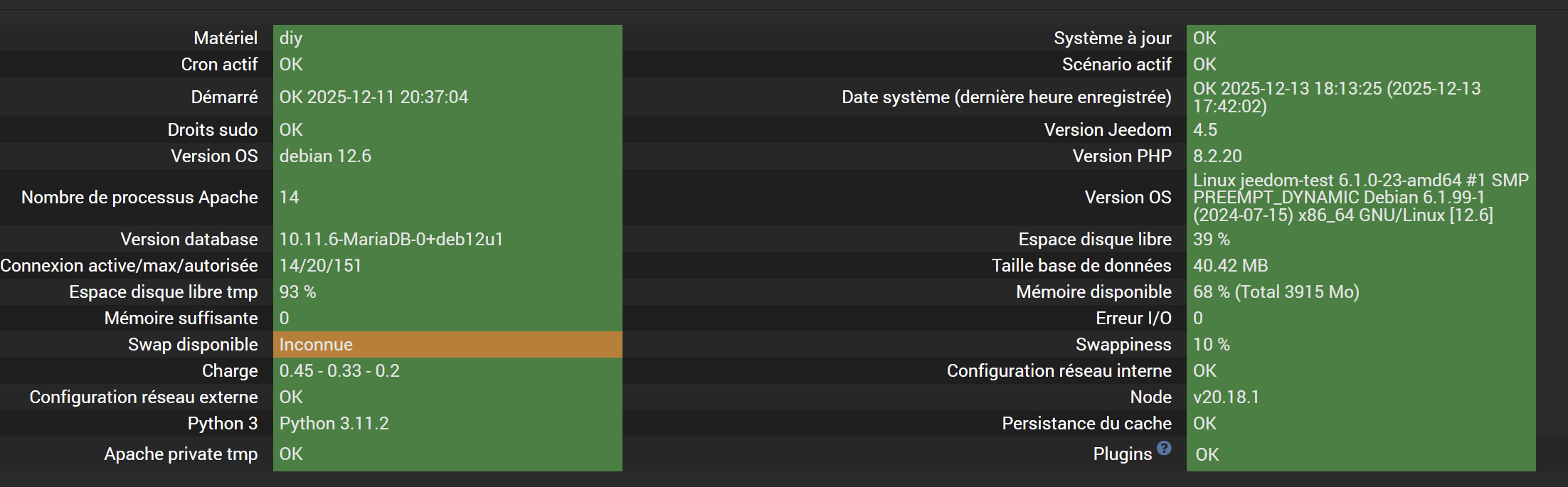The height and width of the screenshot is (487, 1568).
Task: Click the PHP version value "8.2.20"
Action: click(1217, 156)
